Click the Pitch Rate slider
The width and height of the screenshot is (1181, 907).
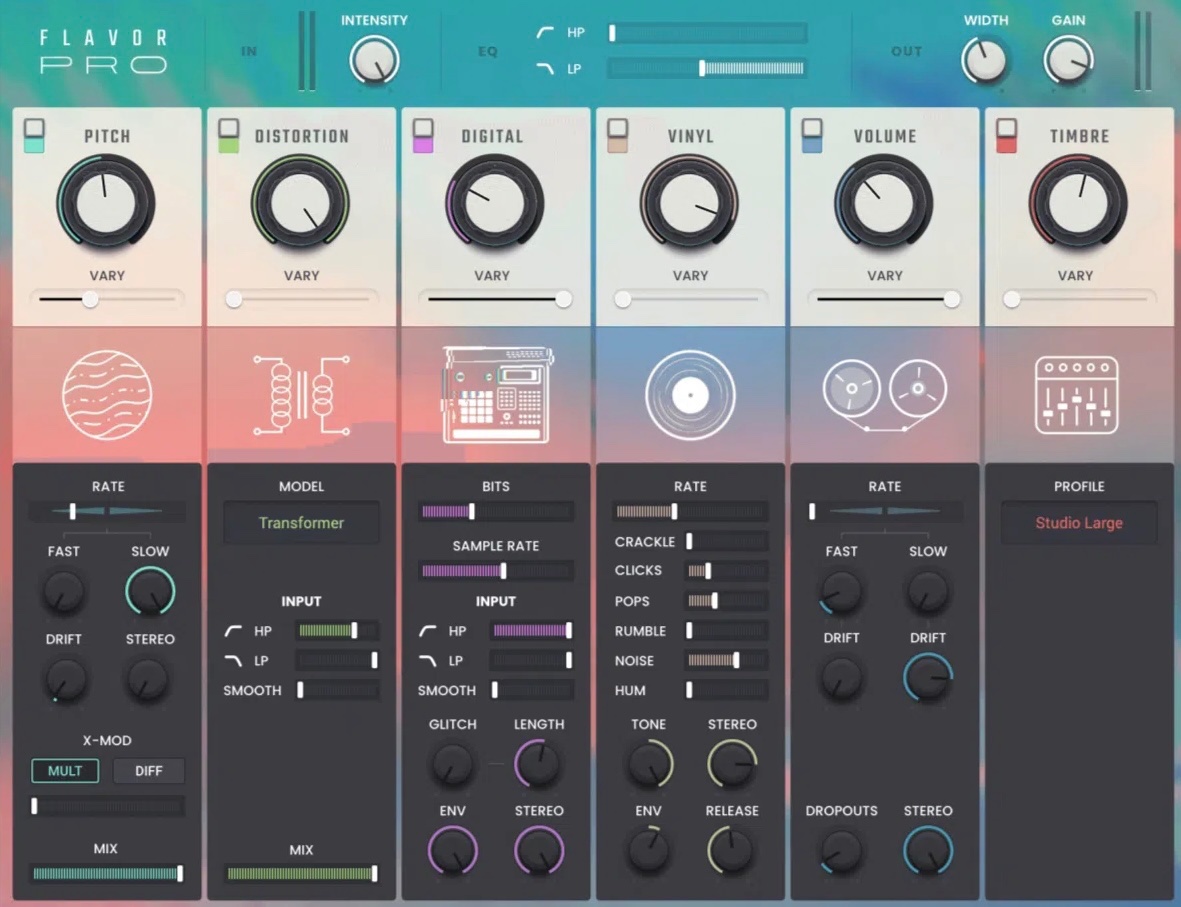point(107,512)
